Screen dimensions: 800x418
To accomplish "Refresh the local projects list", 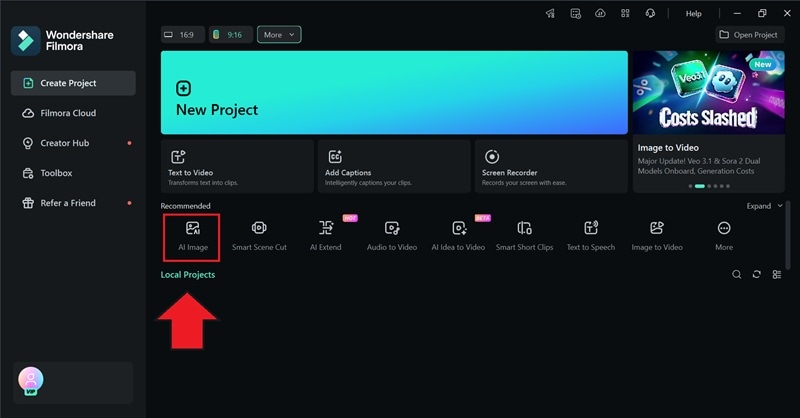I will click(x=757, y=275).
